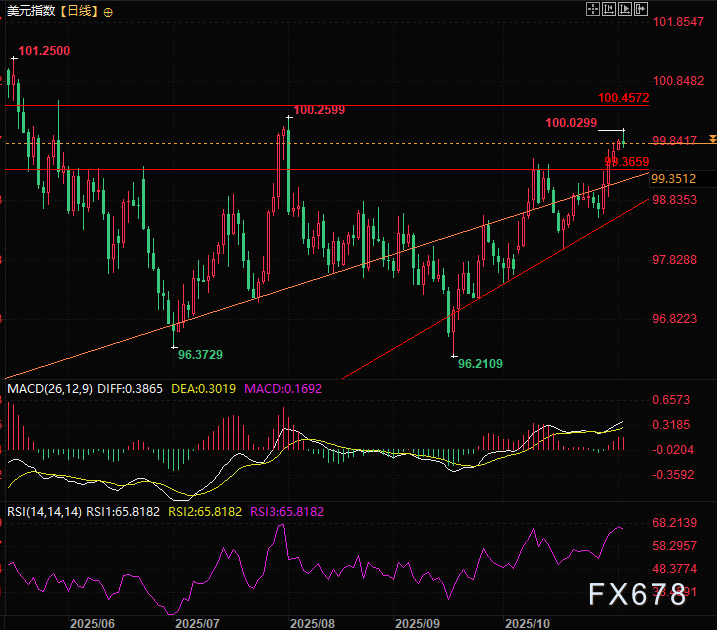
Task: Open MACD(26,12,9) indicator settings label
Action: coord(49,388)
